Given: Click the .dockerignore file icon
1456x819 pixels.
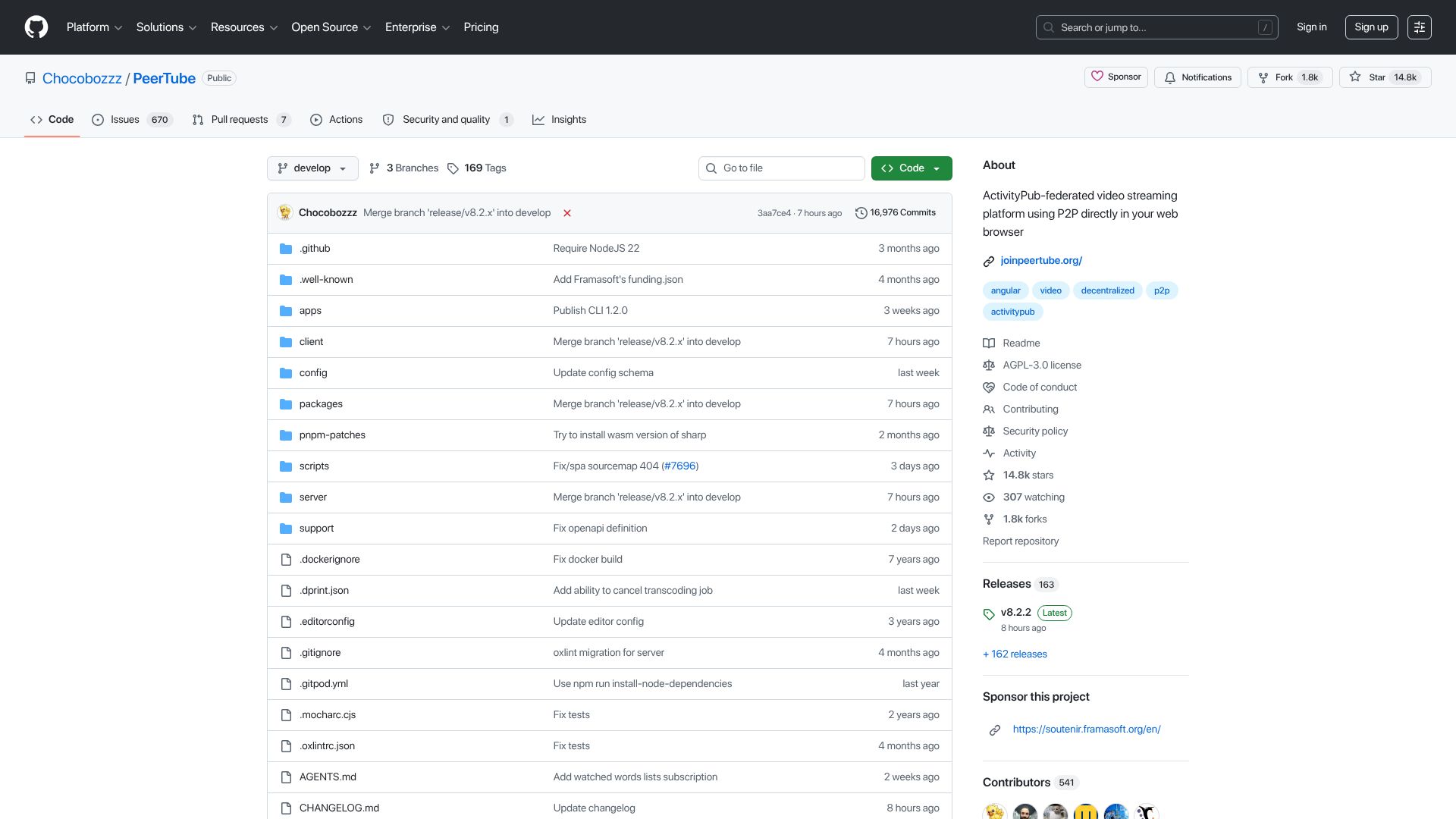Looking at the screenshot, I should pyautogui.click(x=286, y=560).
